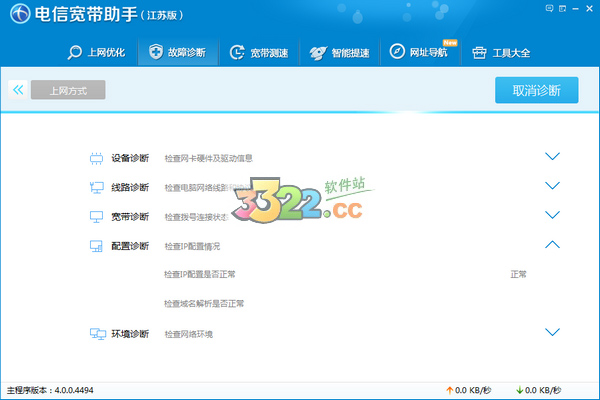
Task: Expand the 设备诊断 section chevron
Action: (552, 156)
